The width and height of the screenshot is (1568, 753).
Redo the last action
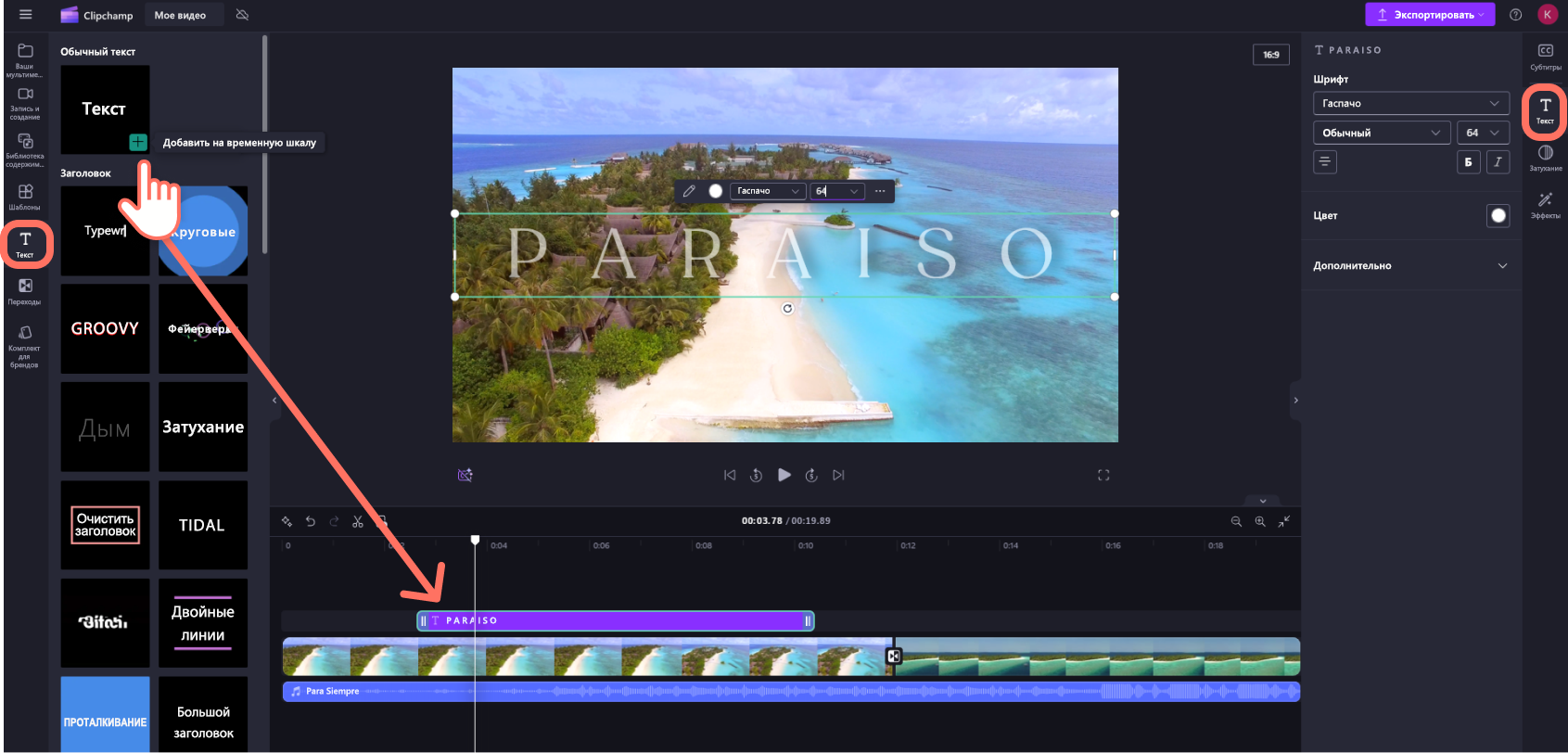click(334, 521)
